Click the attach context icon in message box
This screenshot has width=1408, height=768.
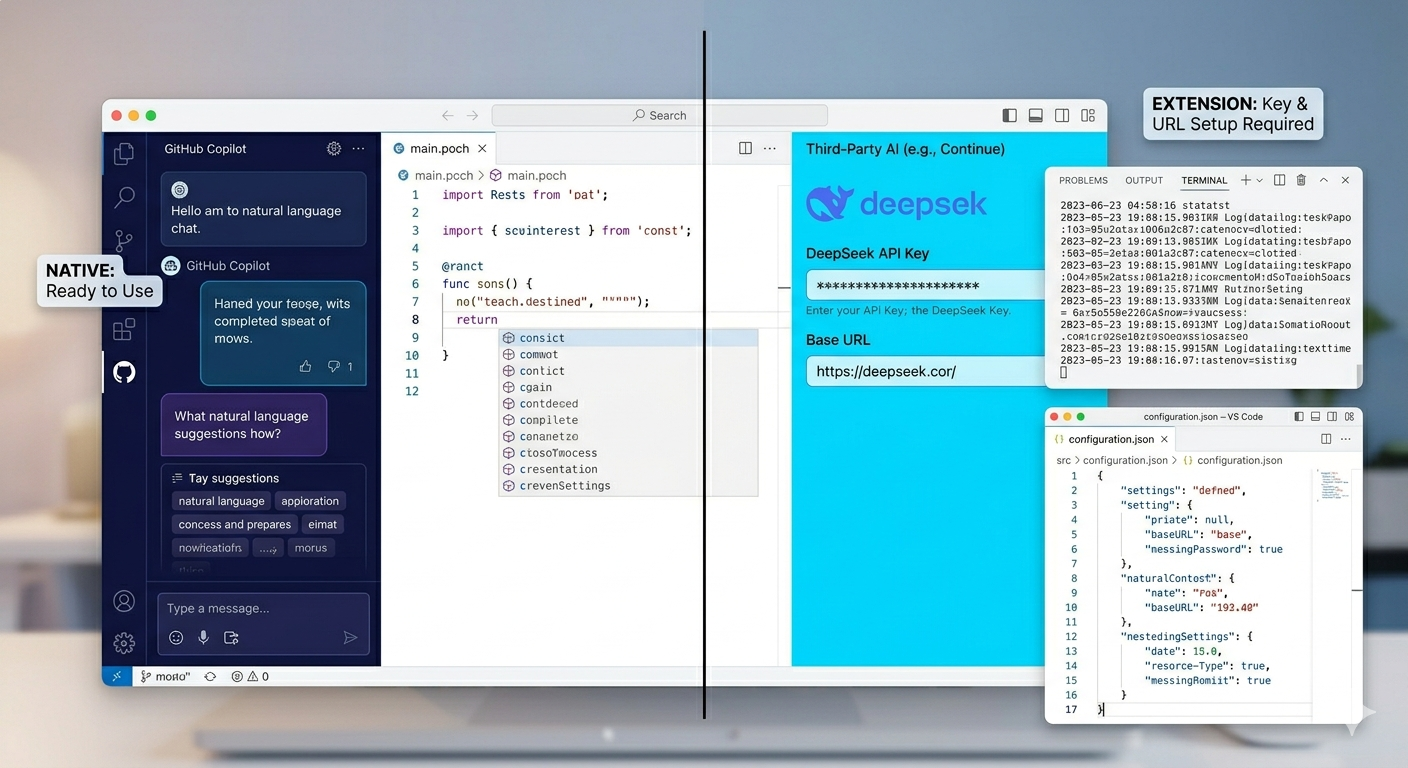231,637
